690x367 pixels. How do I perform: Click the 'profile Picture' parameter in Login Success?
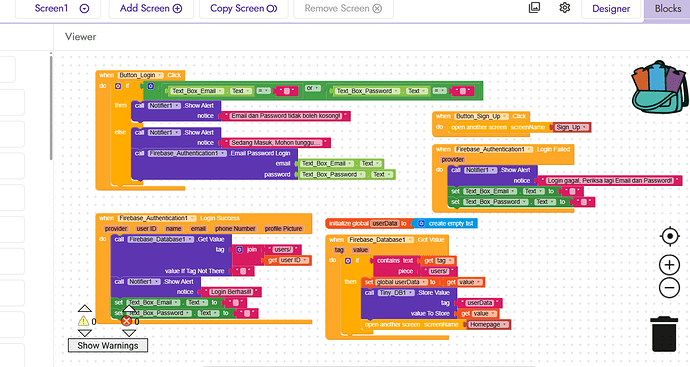283,229
